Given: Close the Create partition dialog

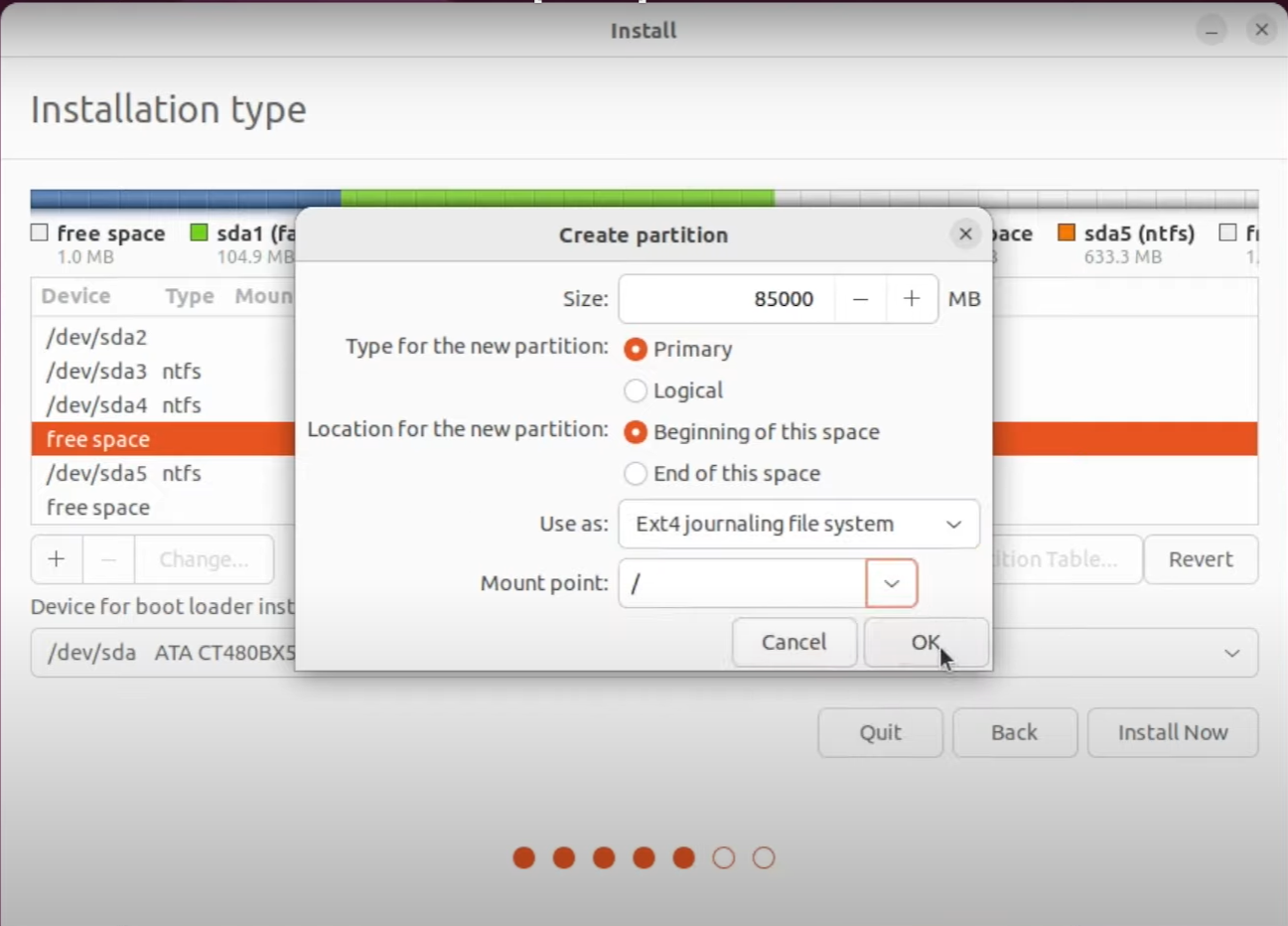Looking at the screenshot, I should point(965,234).
